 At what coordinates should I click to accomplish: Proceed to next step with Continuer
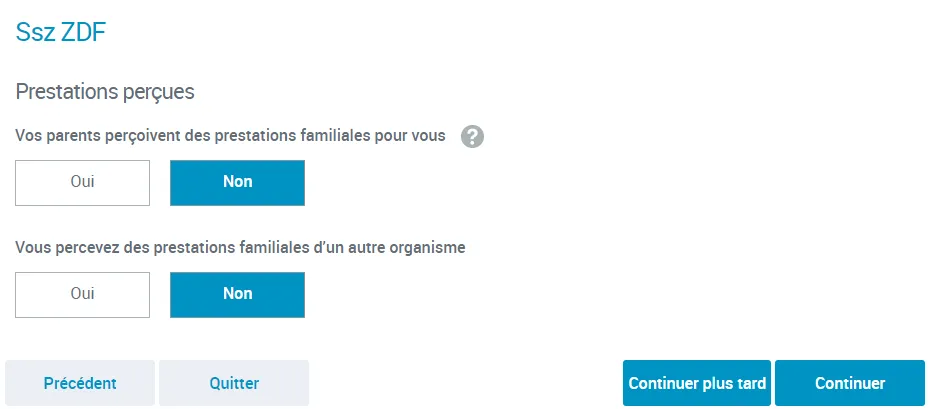(850, 383)
